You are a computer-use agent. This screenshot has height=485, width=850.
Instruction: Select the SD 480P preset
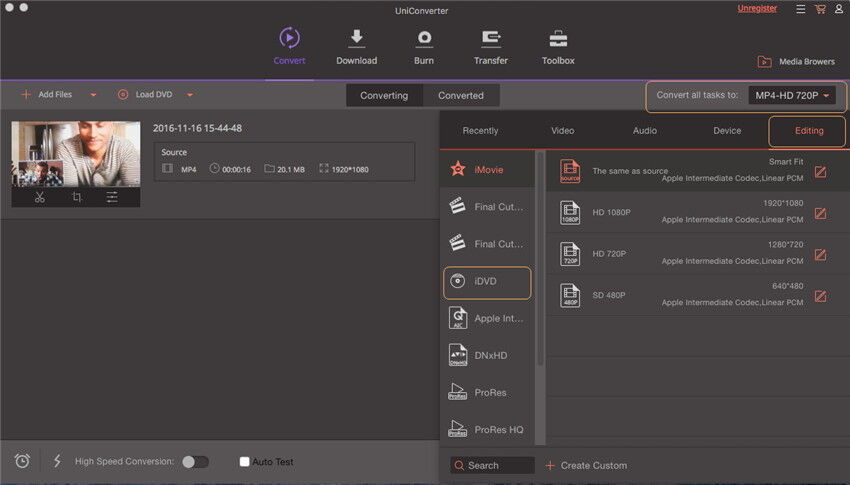click(x=698, y=295)
